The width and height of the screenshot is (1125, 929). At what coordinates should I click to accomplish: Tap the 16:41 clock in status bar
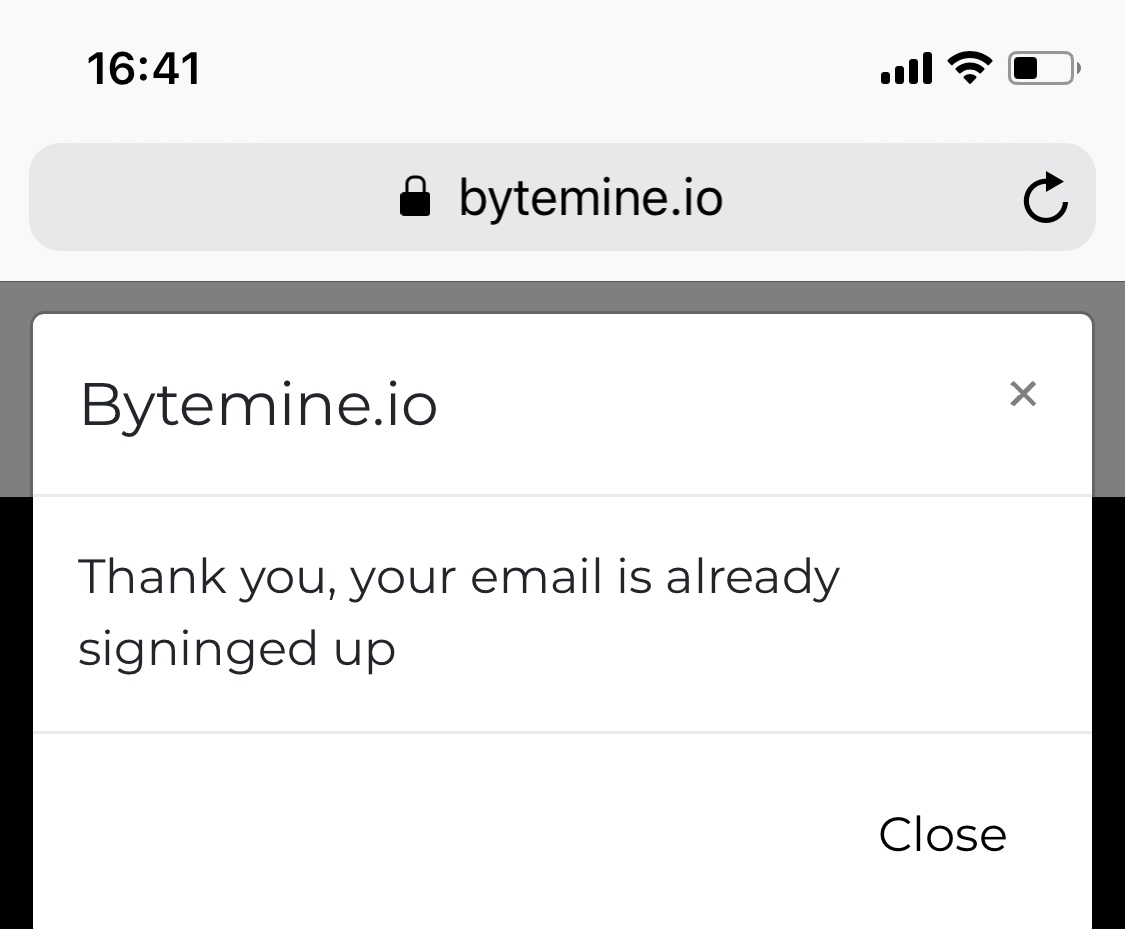point(144,69)
